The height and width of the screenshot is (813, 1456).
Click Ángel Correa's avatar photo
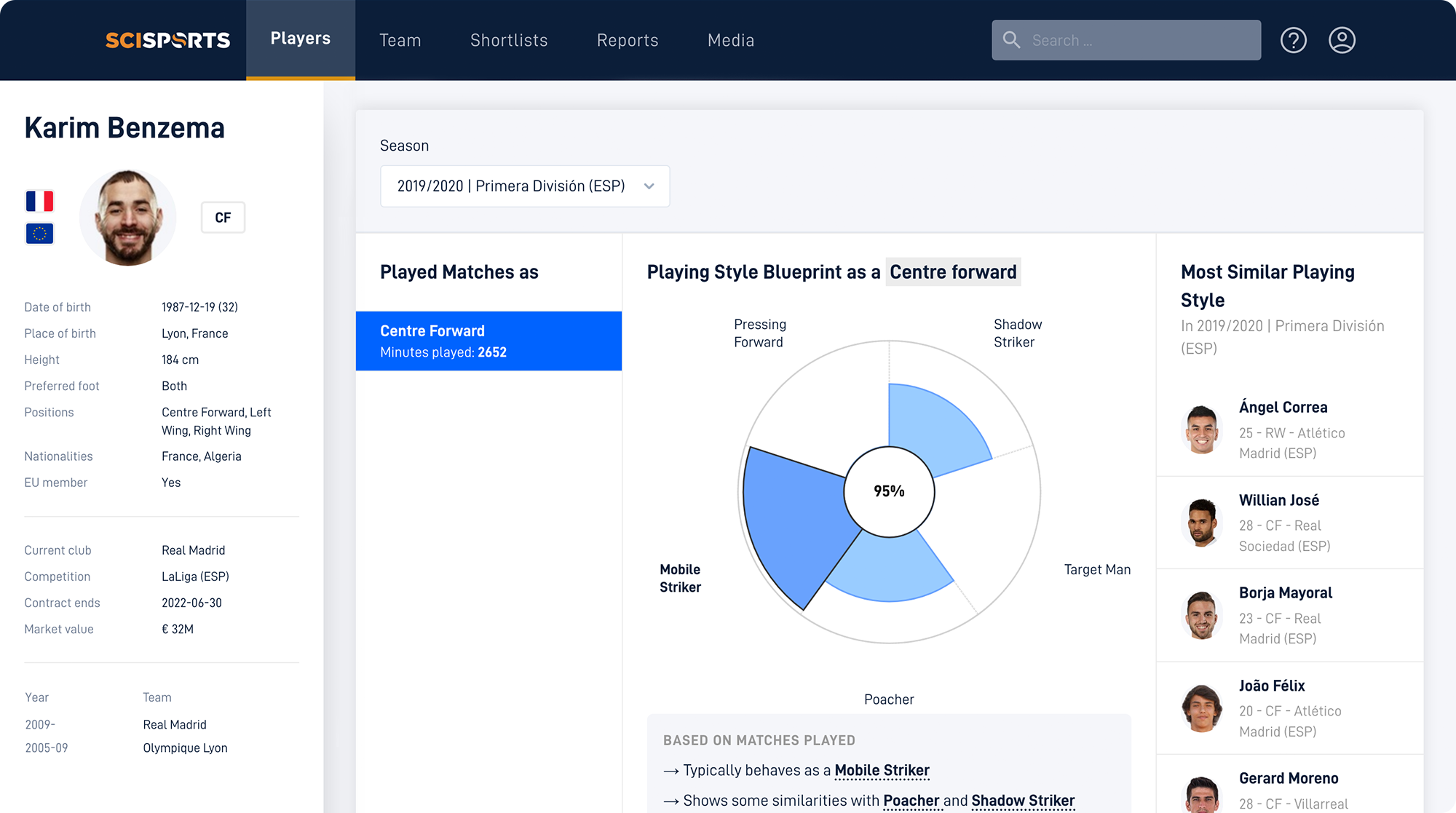tap(1202, 429)
